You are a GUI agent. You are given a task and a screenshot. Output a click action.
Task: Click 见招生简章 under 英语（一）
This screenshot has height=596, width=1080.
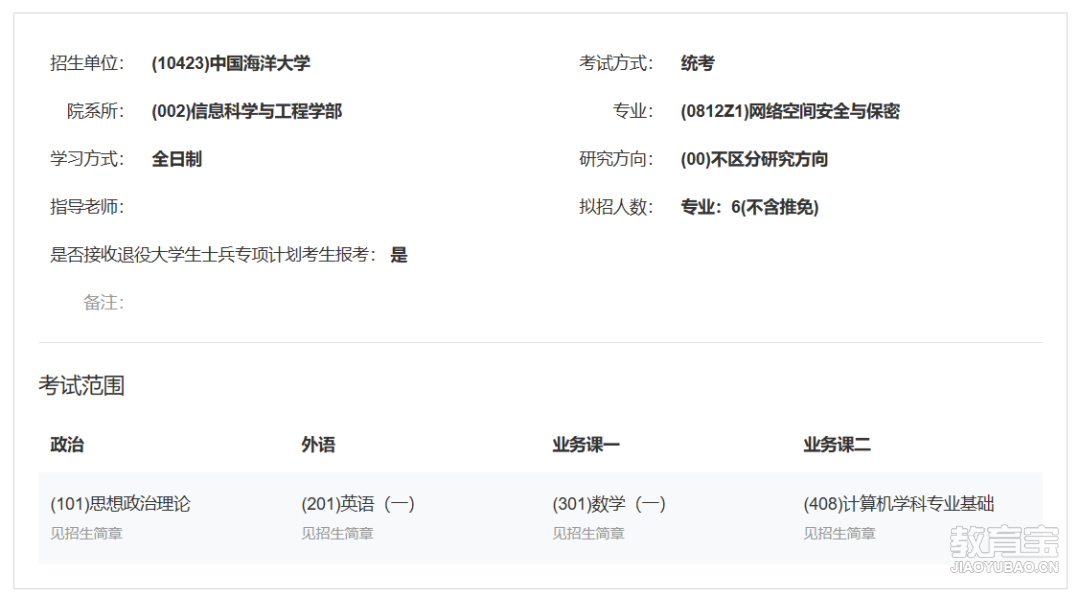pyautogui.click(x=338, y=533)
